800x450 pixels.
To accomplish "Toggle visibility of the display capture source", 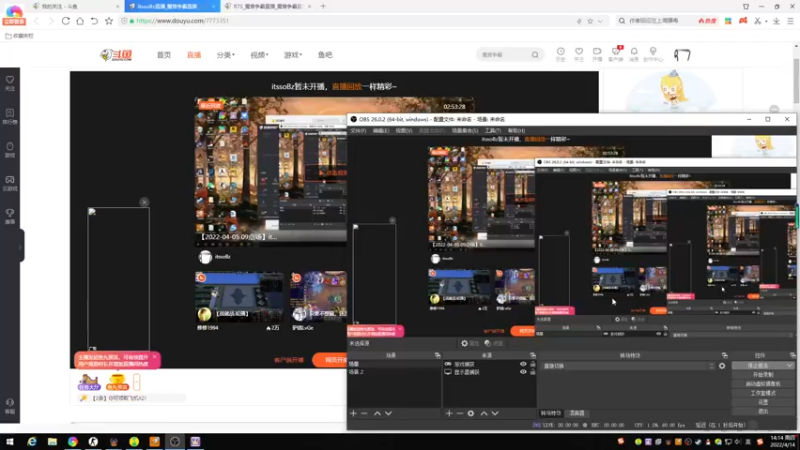I will coord(523,372).
